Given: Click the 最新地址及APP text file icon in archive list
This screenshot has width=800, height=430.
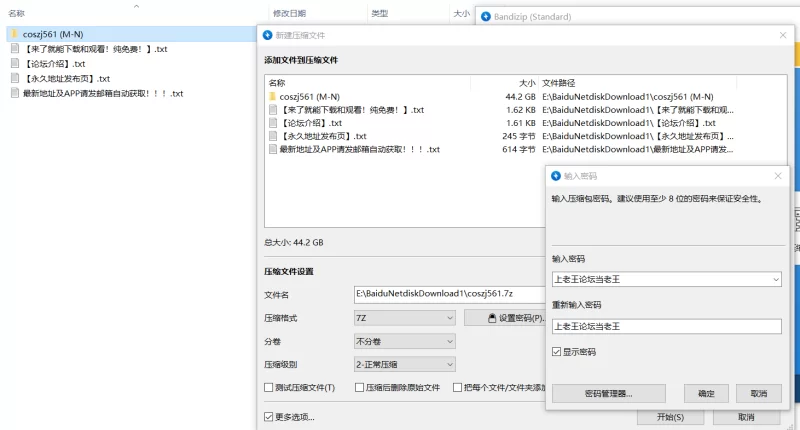Looking at the screenshot, I should click(273, 149).
